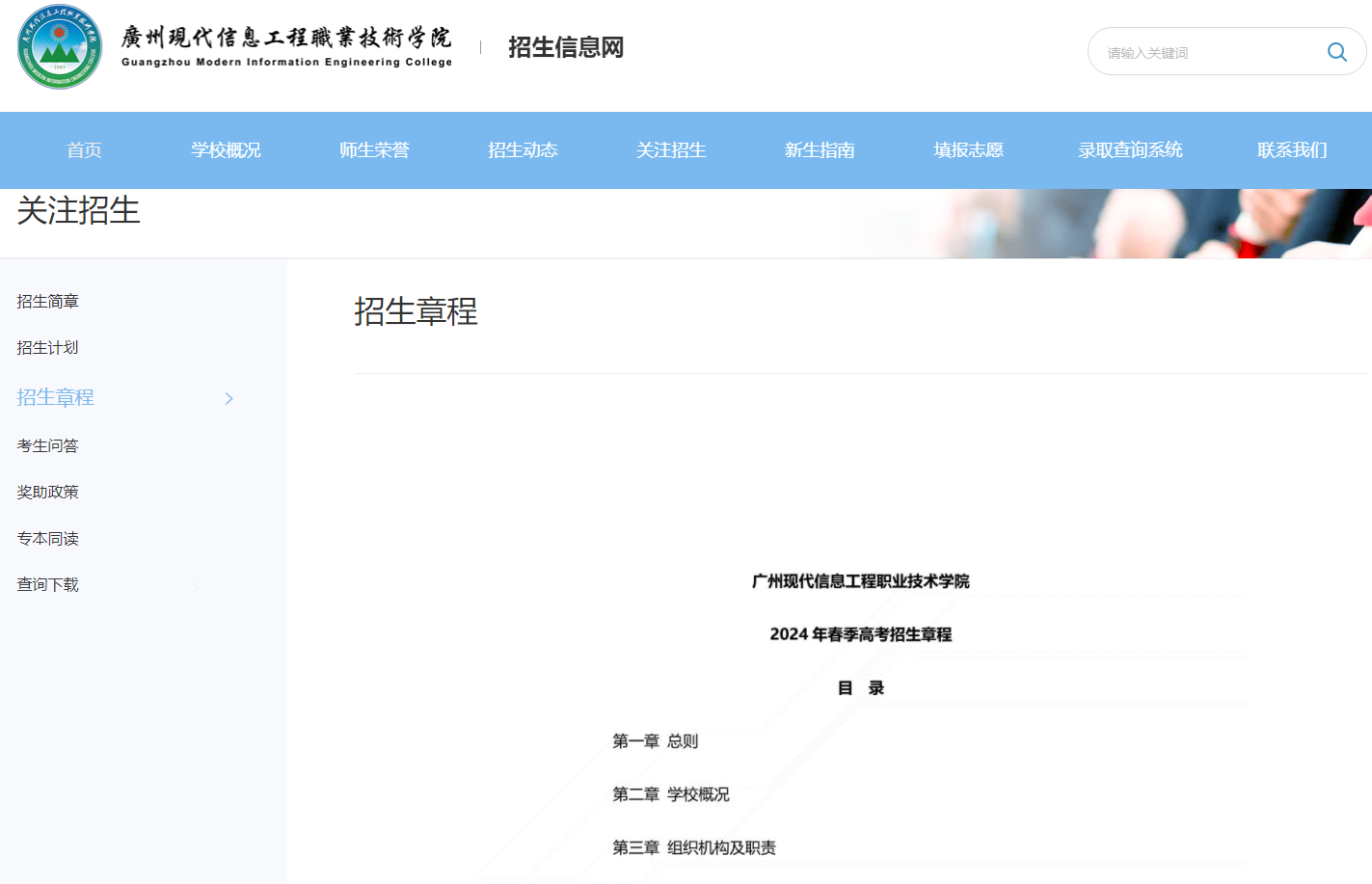Navigate to 招生动态 news section
This screenshot has width=1372, height=884.
(x=524, y=150)
